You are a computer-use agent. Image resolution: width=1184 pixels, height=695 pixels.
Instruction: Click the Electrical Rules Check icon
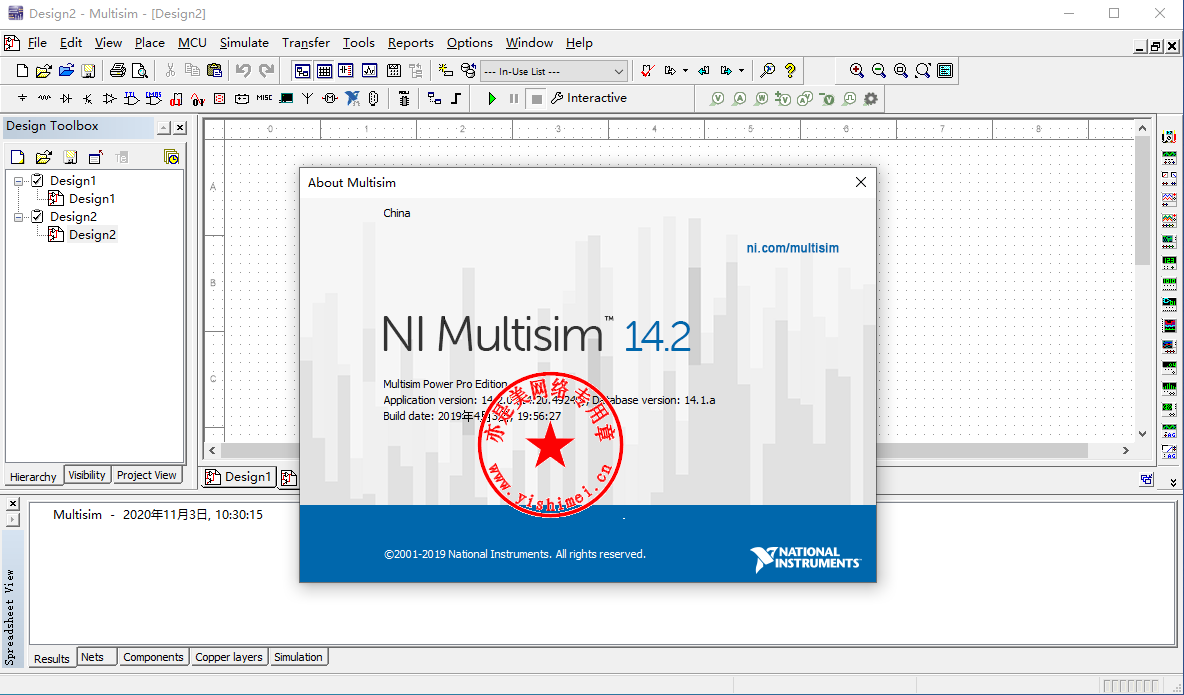point(647,71)
